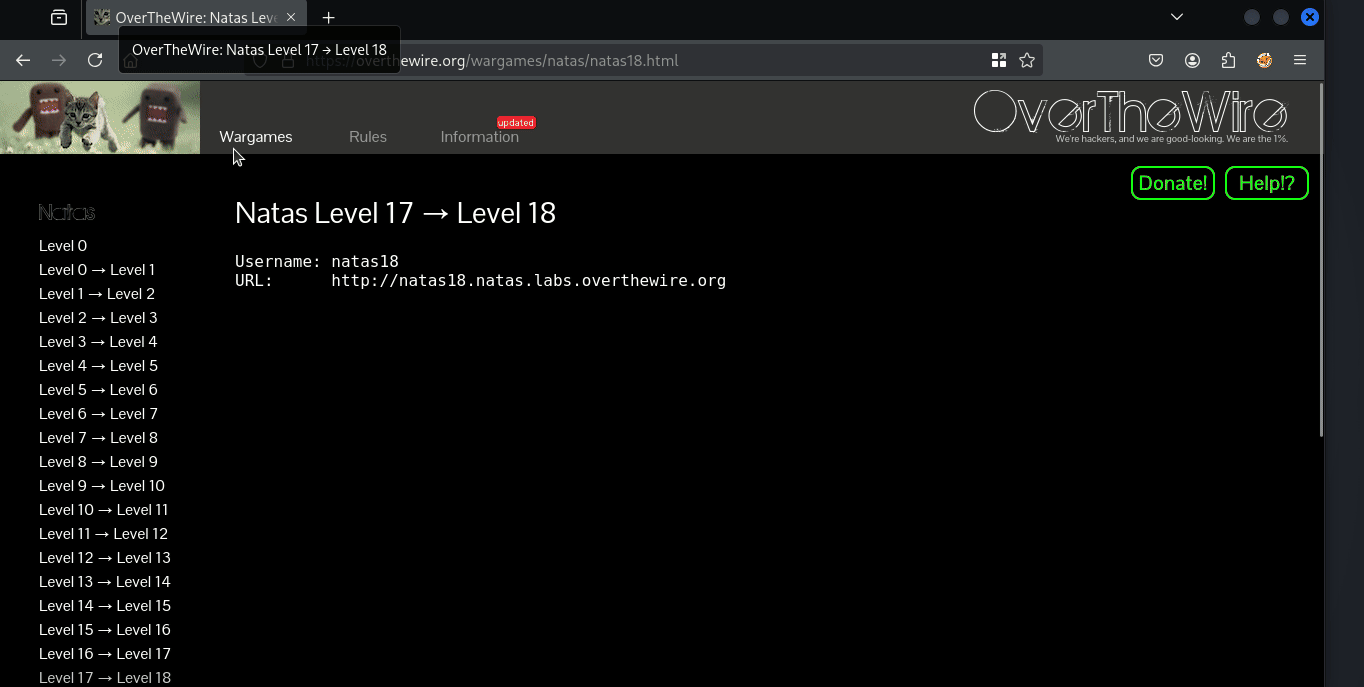Screen dimensions: 1364x687
Task: Click the OverTheWire logo
Action: pos(1131,114)
